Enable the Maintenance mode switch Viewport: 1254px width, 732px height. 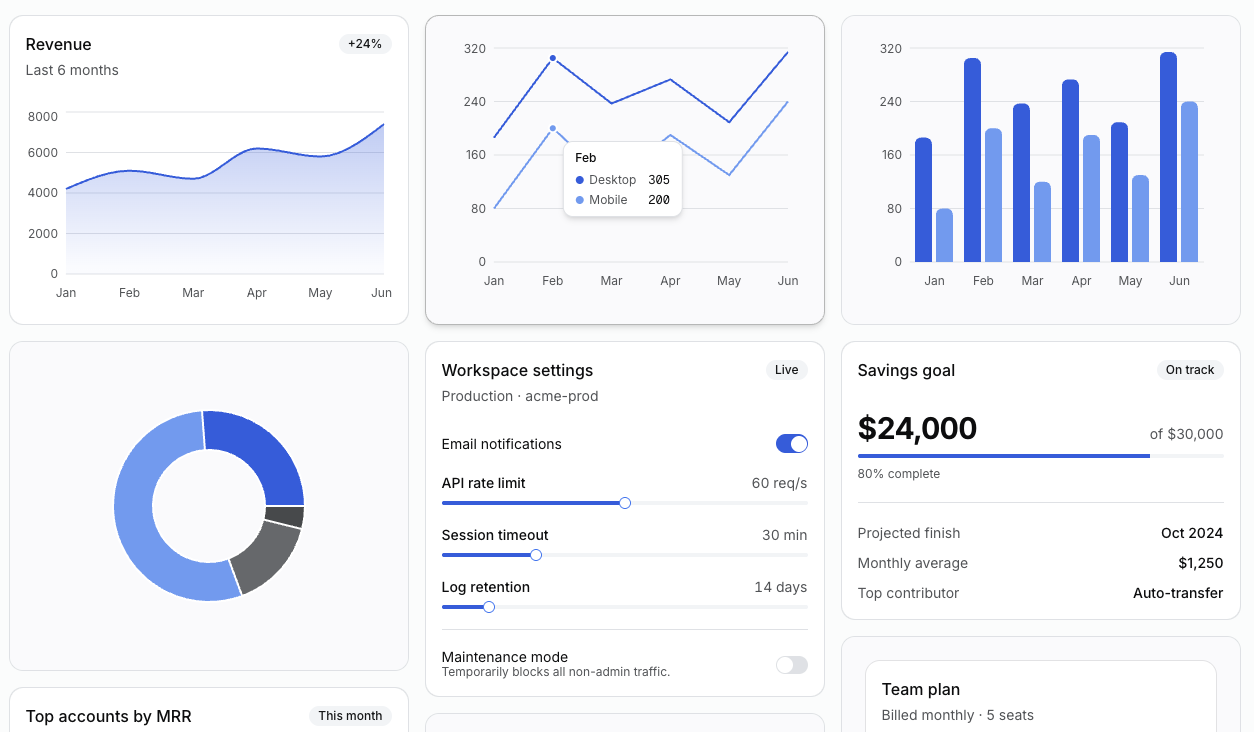click(x=791, y=665)
